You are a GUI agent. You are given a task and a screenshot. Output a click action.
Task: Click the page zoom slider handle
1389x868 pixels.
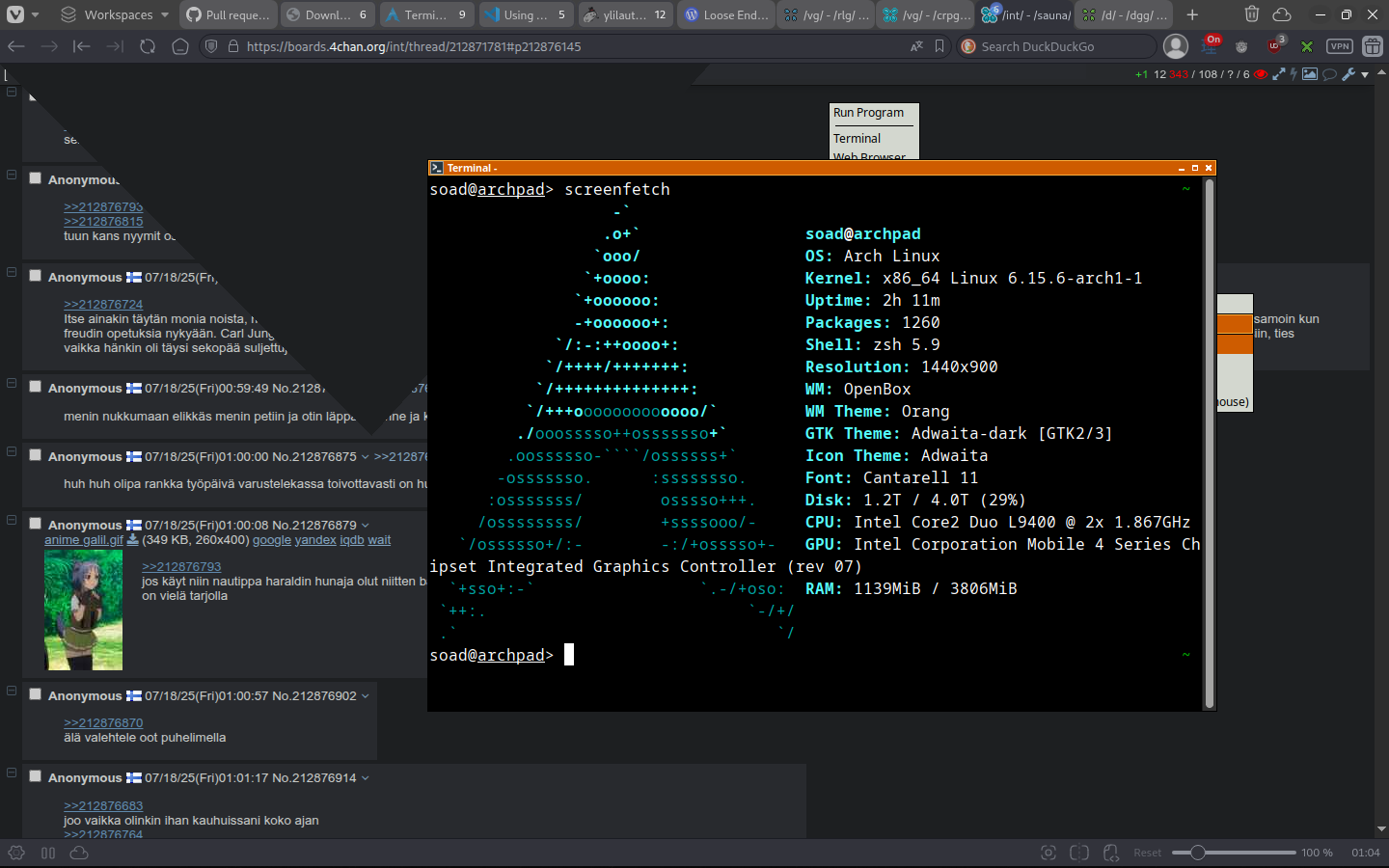(x=1197, y=853)
